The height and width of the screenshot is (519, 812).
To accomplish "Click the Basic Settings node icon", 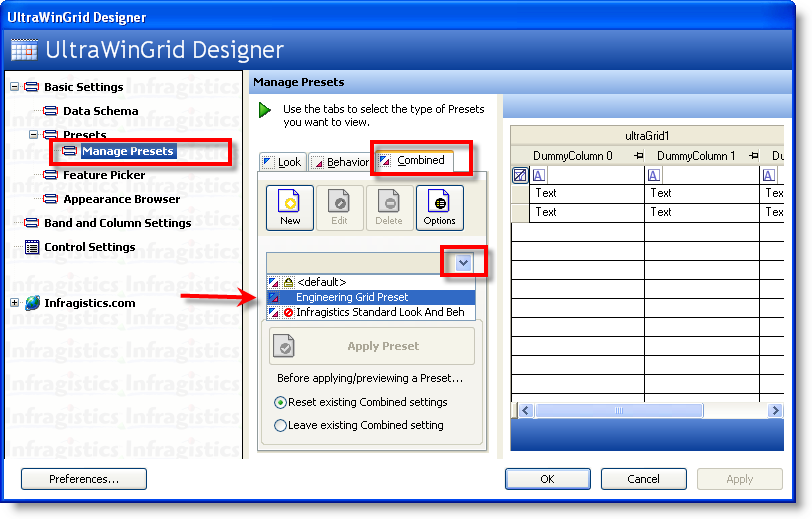I will click(x=32, y=86).
